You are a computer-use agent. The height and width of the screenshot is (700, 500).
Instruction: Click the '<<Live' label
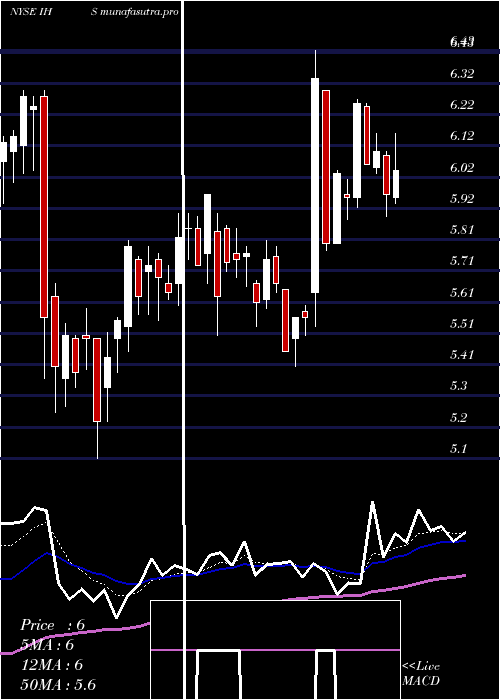tap(421, 667)
